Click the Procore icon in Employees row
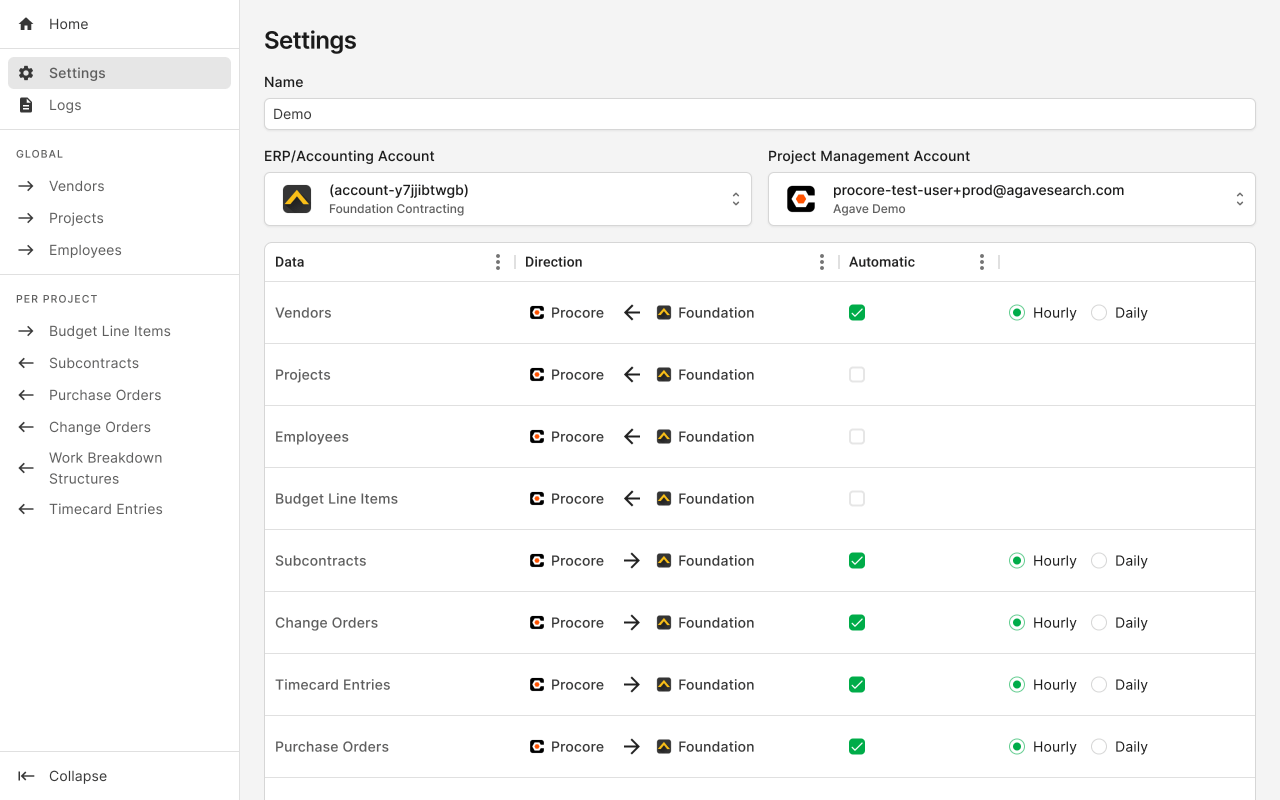1280x800 pixels. [x=537, y=437]
